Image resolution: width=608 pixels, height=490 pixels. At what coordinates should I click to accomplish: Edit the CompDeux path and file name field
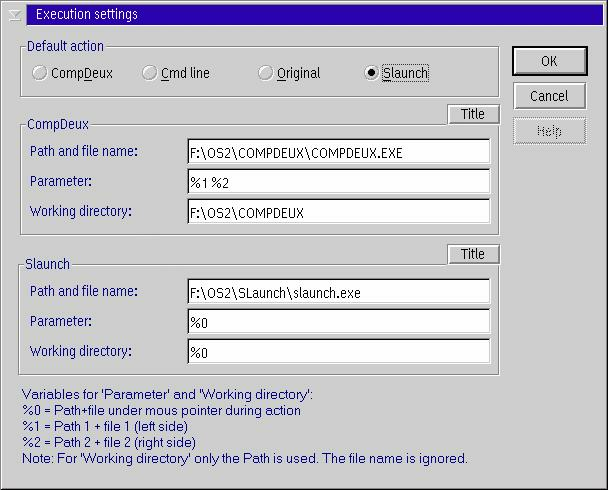(x=339, y=152)
